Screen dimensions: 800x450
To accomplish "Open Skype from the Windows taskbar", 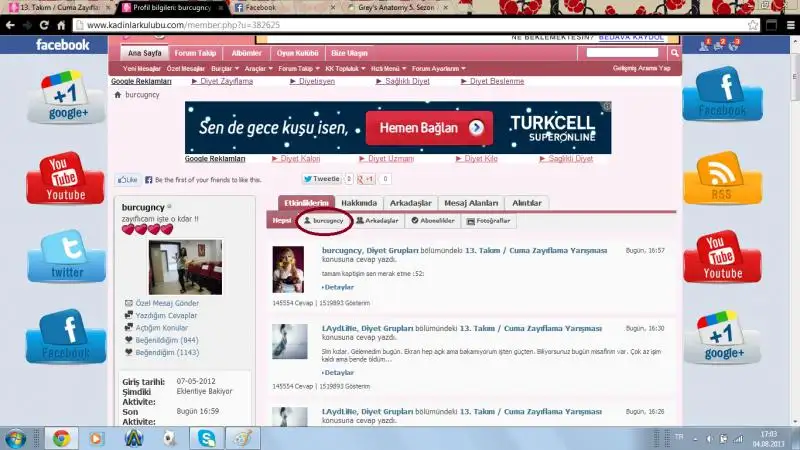I will click(206, 438).
